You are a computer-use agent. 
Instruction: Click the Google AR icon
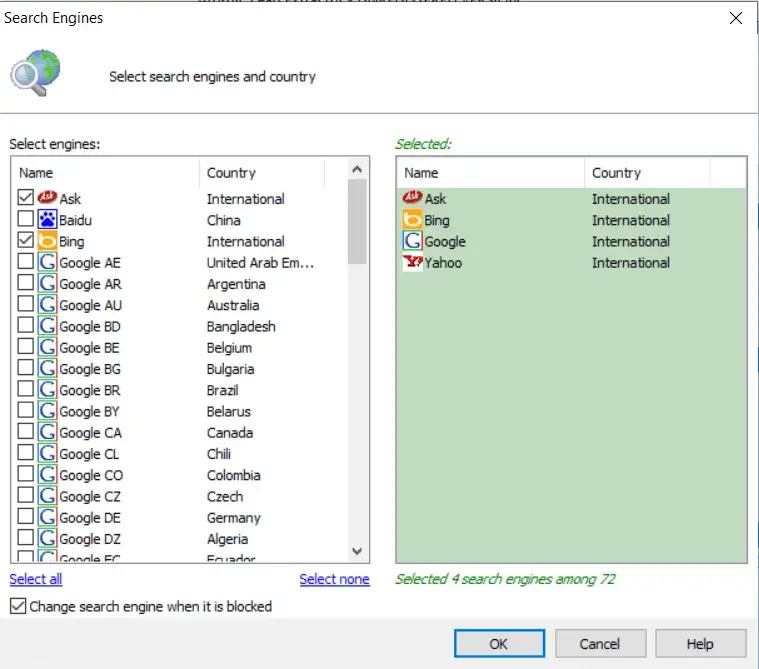47,283
